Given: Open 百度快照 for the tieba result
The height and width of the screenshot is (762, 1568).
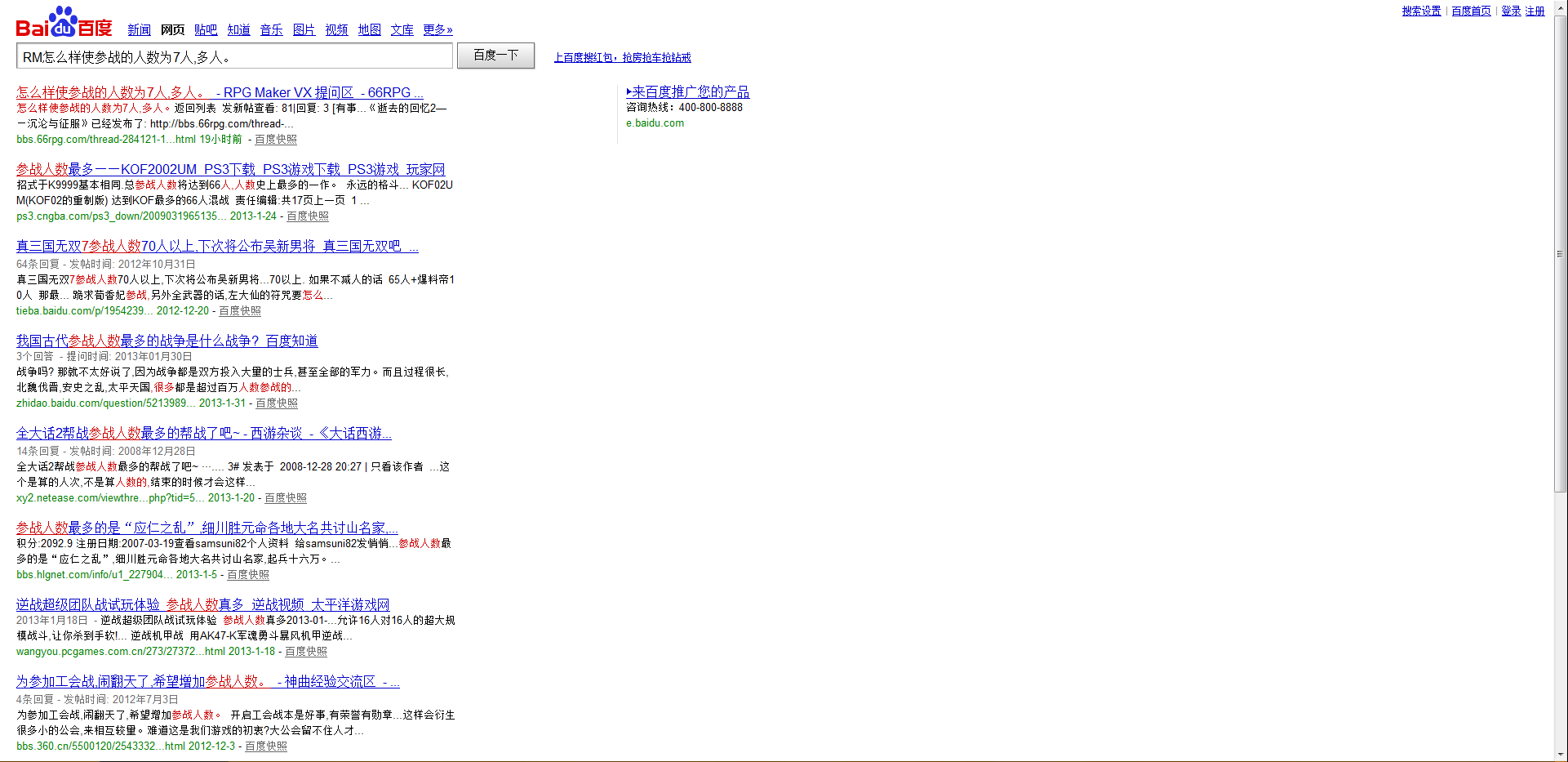Looking at the screenshot, I should (x=240, y=311).
